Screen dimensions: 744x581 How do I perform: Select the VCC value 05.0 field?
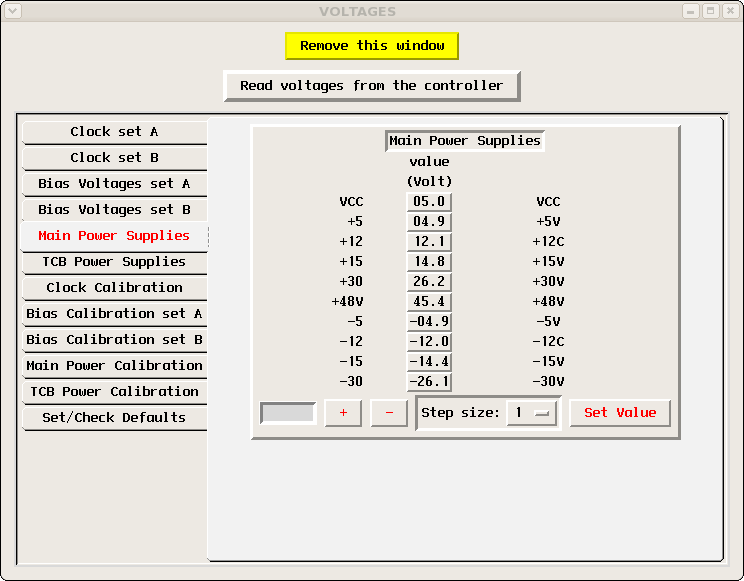pos(429,202)
